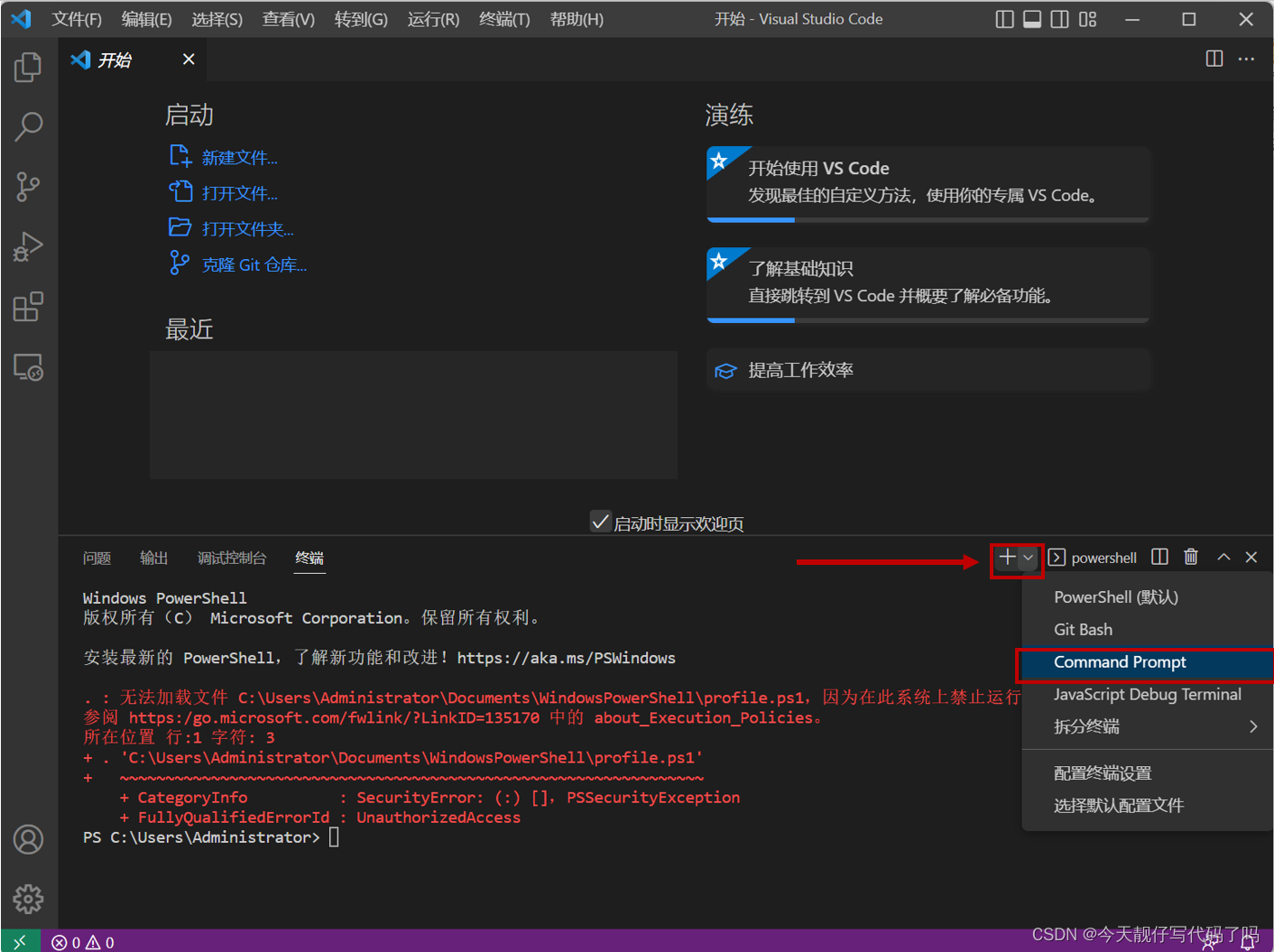
Task: Close the terminal panel
Action: [1251, 557]
